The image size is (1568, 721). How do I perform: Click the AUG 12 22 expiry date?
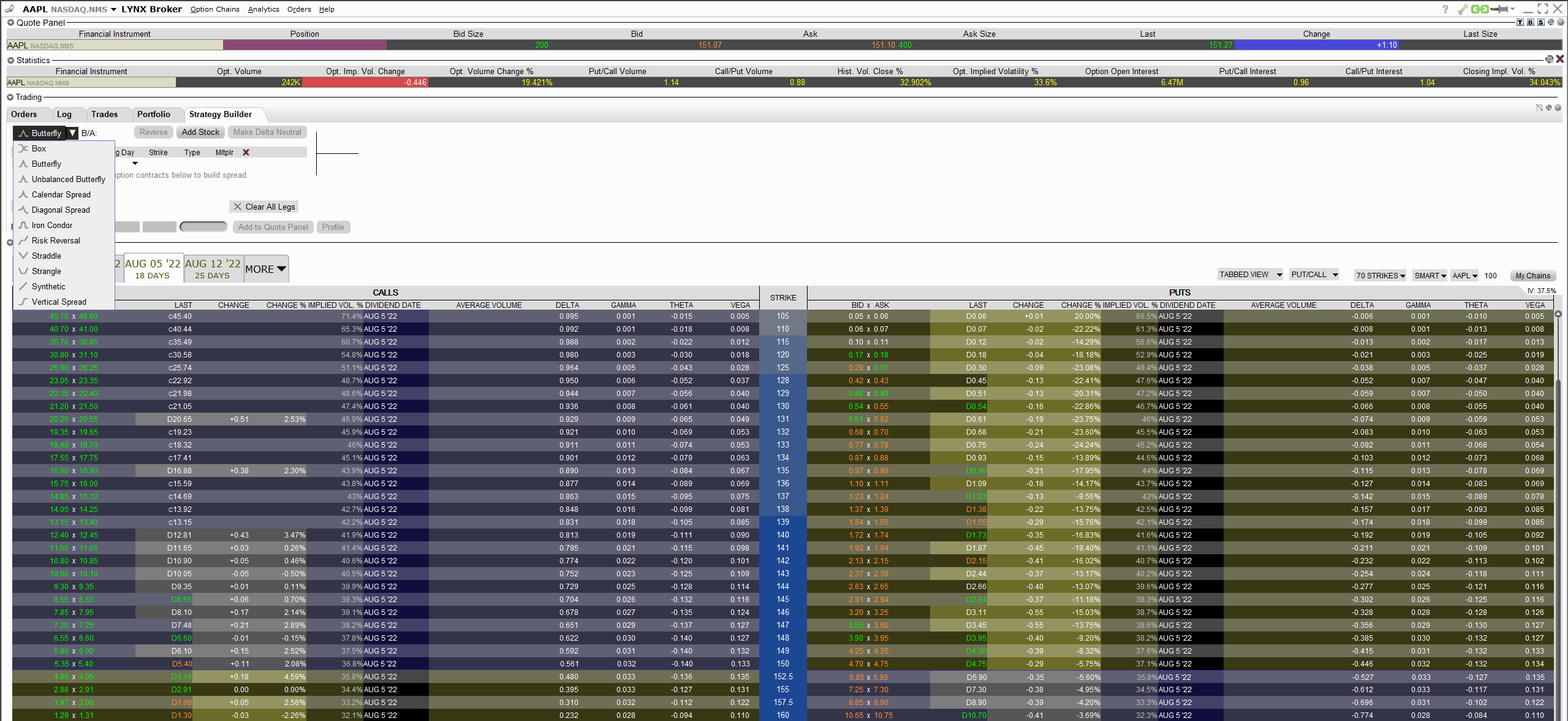[214, 268]
